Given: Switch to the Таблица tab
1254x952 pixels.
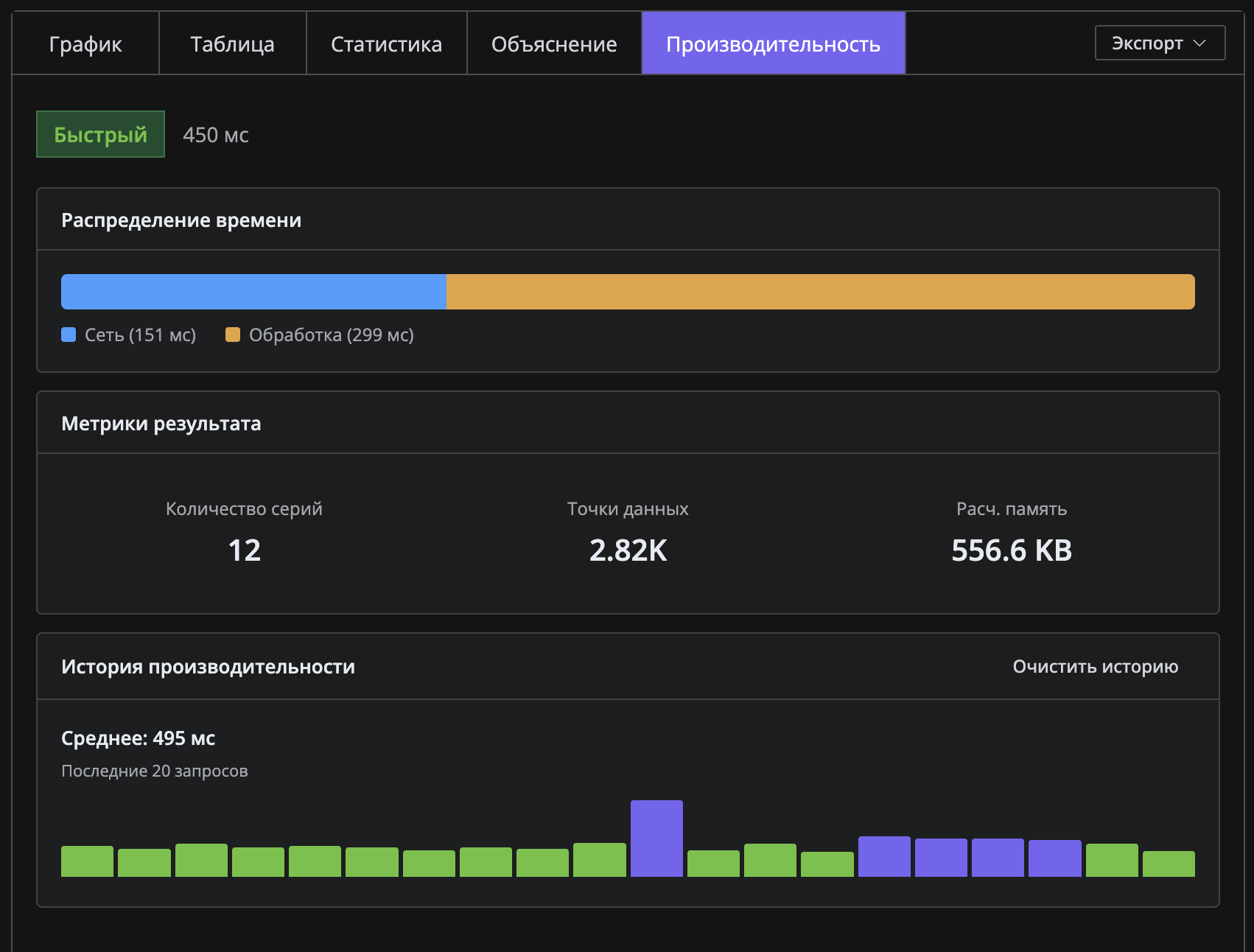Looking at the screenshot, I should (232, 44).
